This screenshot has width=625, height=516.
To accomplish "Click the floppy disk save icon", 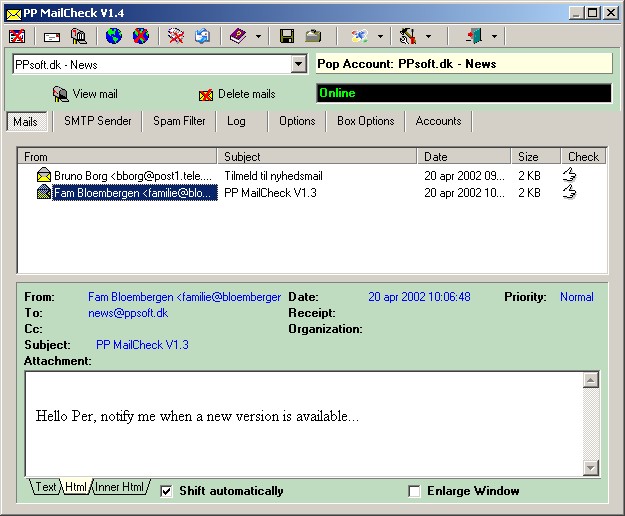I will pyautogui.click(x=287, y=36).
